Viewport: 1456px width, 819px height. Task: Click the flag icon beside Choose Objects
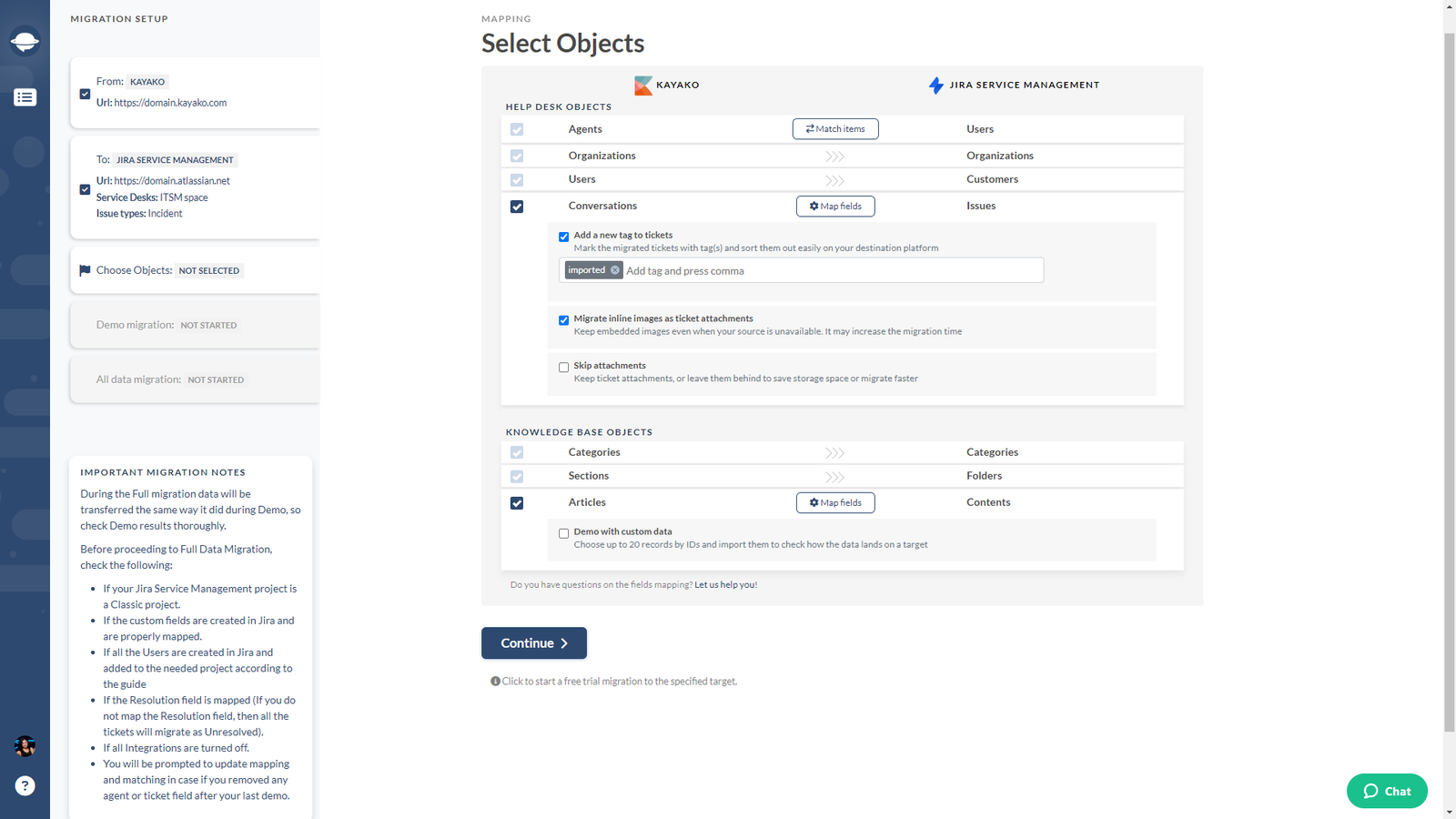[85, 270]
